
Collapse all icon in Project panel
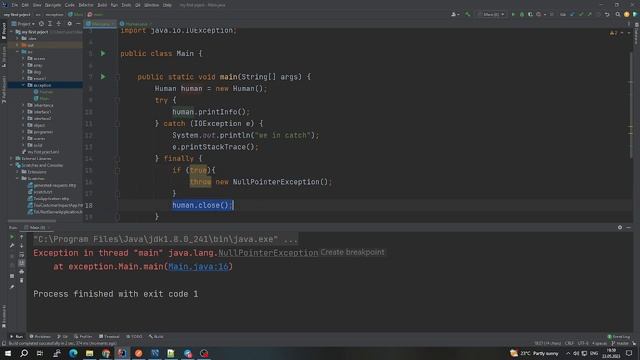(59, 24)
